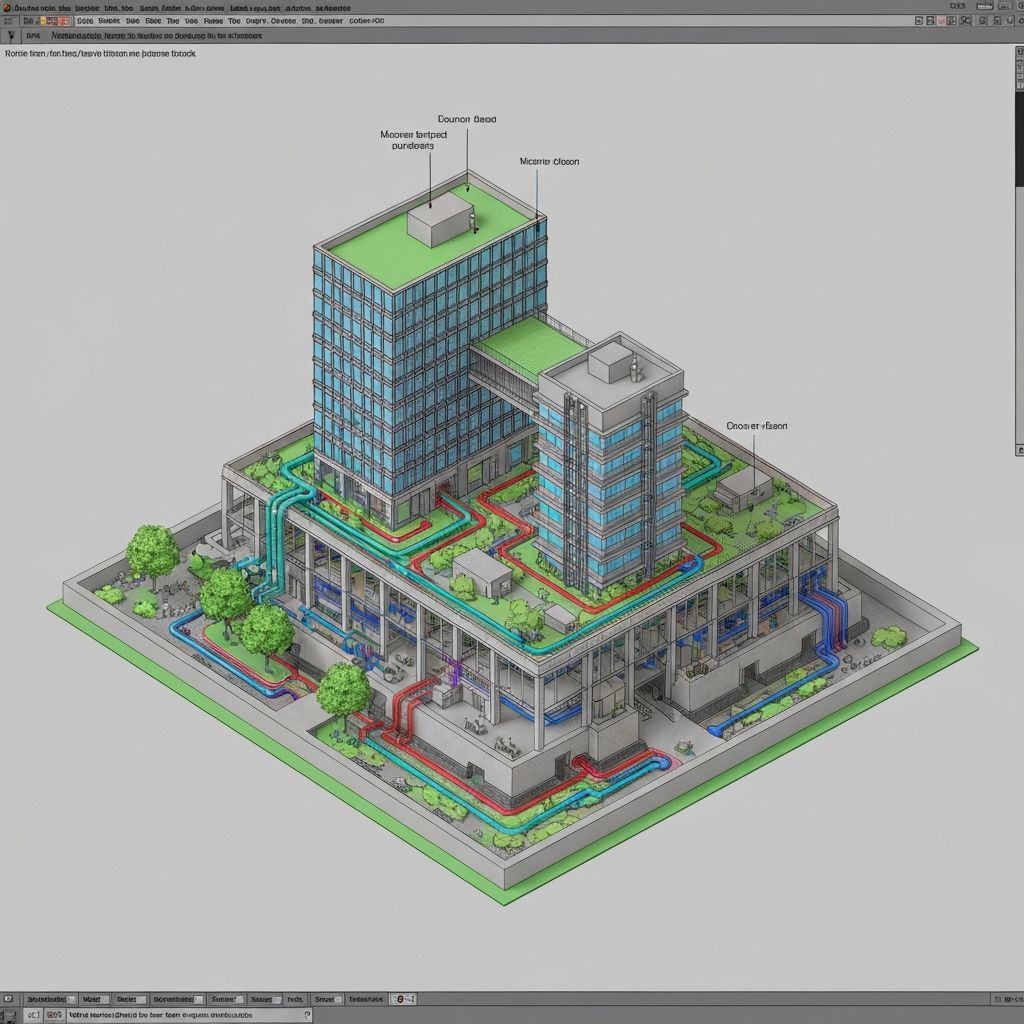Click the 'Dounon fleed' callout label on the tower

tap(466, 119)
